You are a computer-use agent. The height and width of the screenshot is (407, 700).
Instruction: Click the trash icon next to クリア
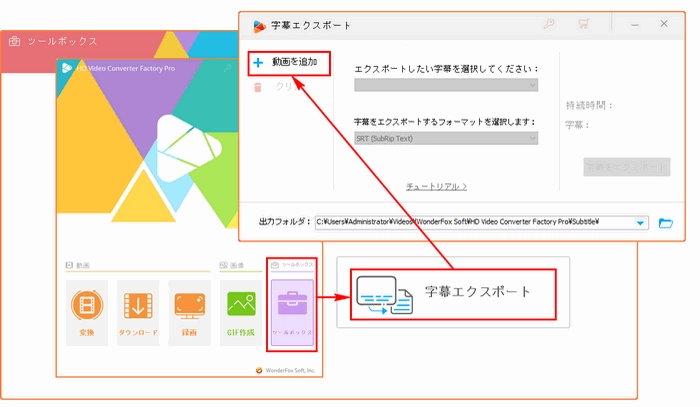(258, 88)
